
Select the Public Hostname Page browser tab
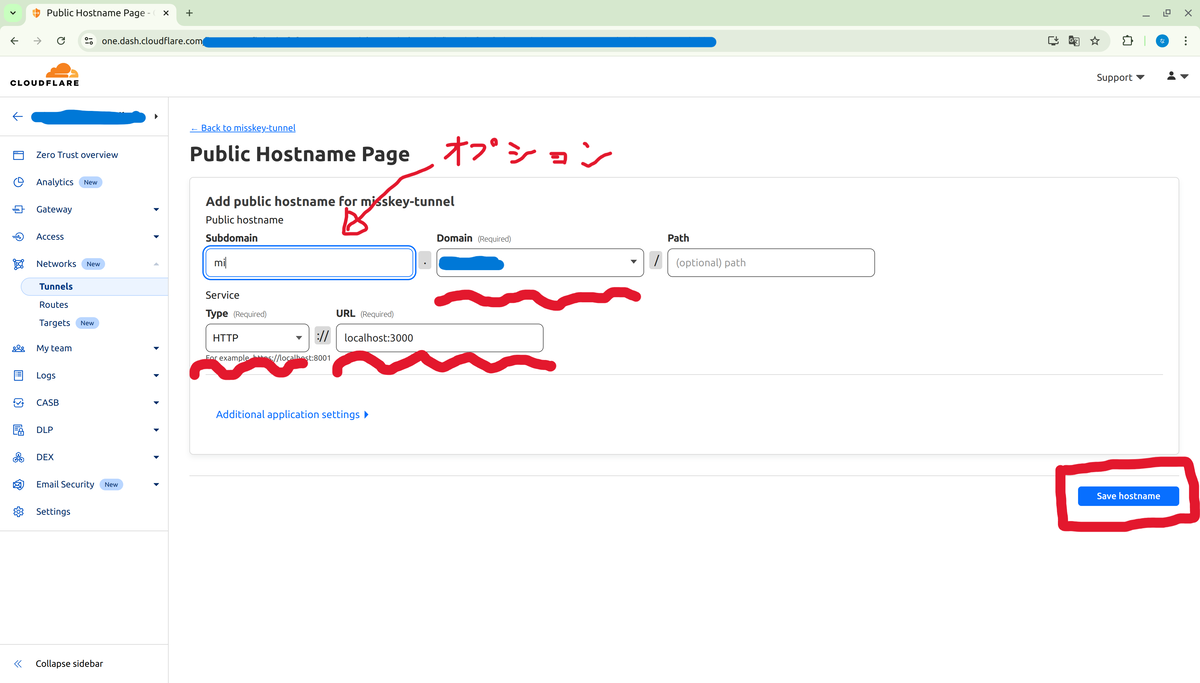(100, 13)
